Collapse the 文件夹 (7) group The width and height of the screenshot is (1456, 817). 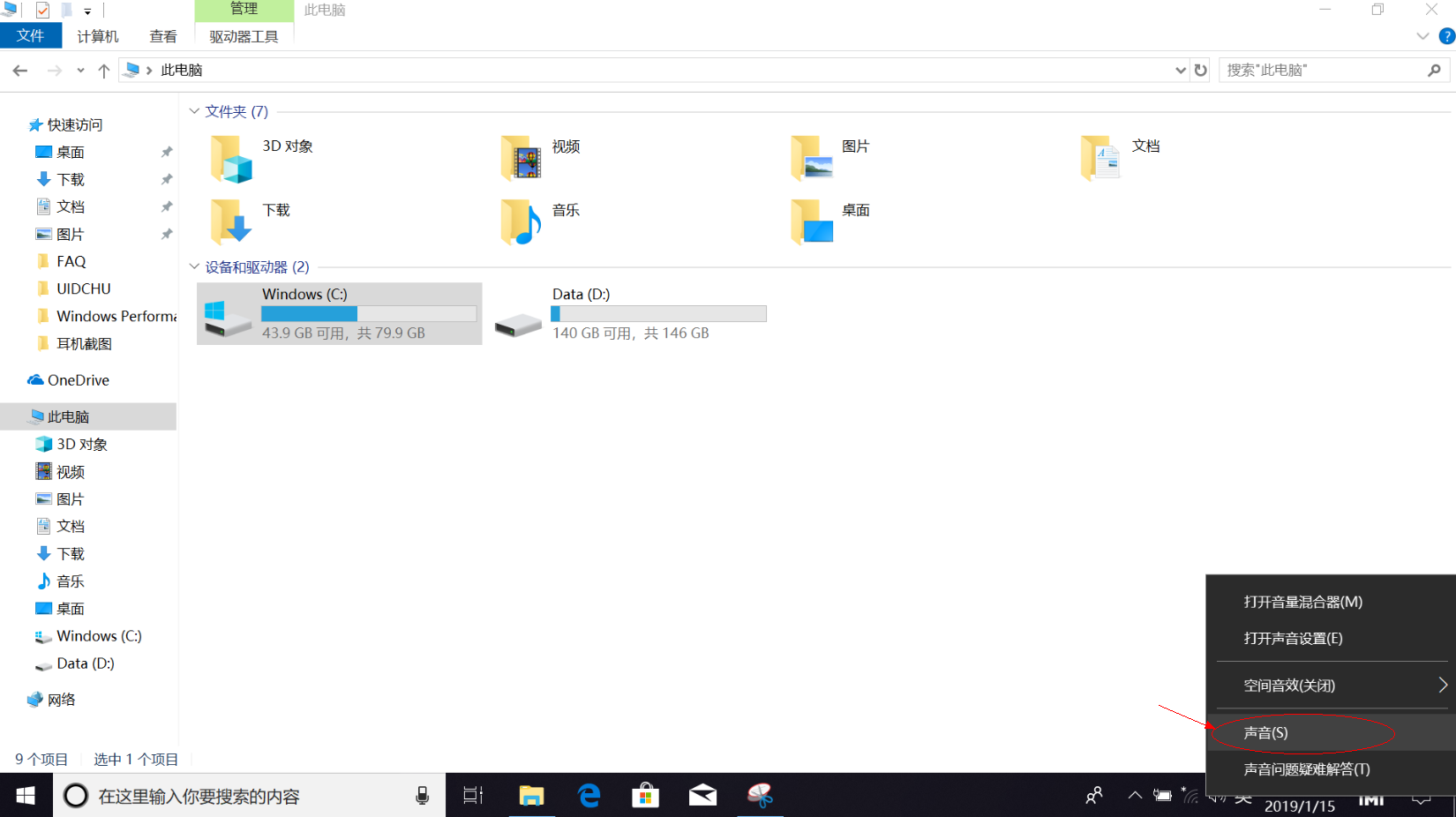coord(194,111)
